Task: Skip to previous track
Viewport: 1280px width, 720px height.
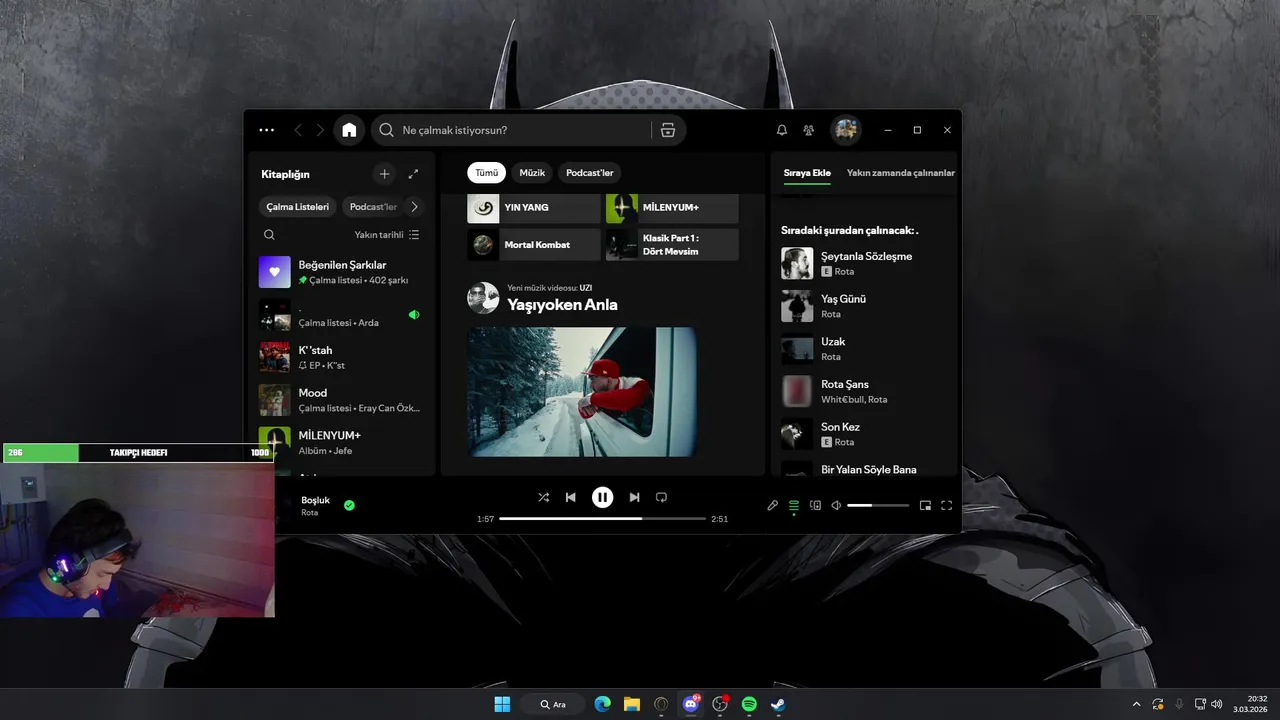Action: click(570, 497)
